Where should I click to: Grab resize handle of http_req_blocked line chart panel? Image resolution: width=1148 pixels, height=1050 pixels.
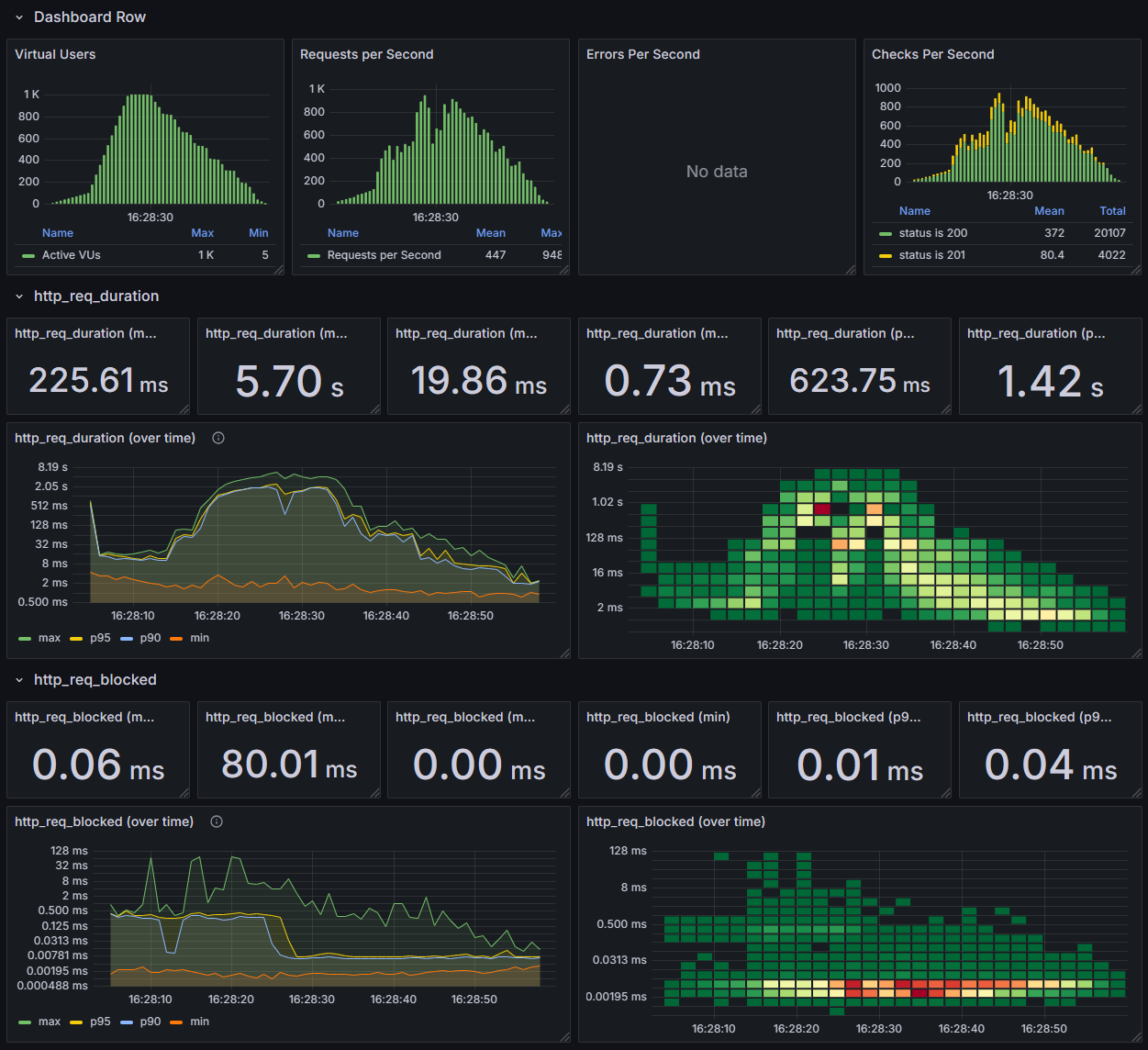[565, 1037]
